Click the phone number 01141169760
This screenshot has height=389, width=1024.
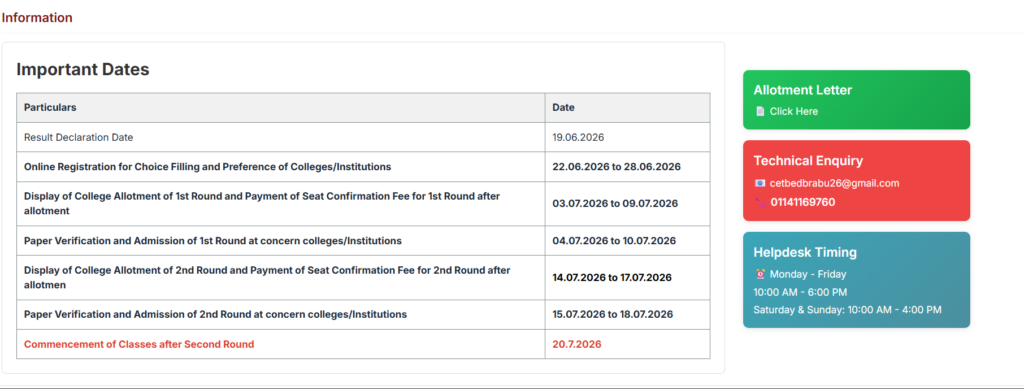point(803,202)
